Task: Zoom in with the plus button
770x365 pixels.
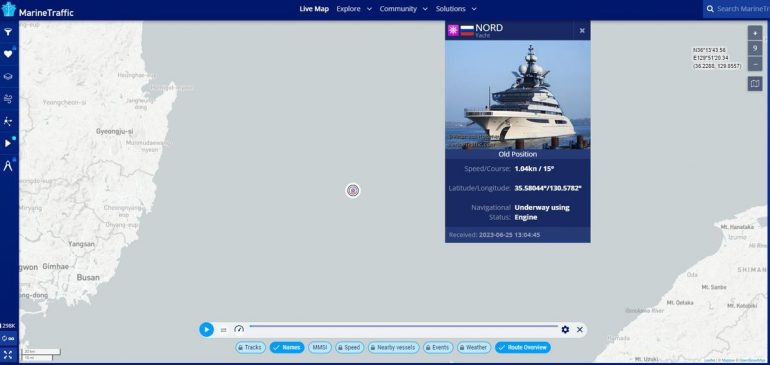Action: [755, 33]
